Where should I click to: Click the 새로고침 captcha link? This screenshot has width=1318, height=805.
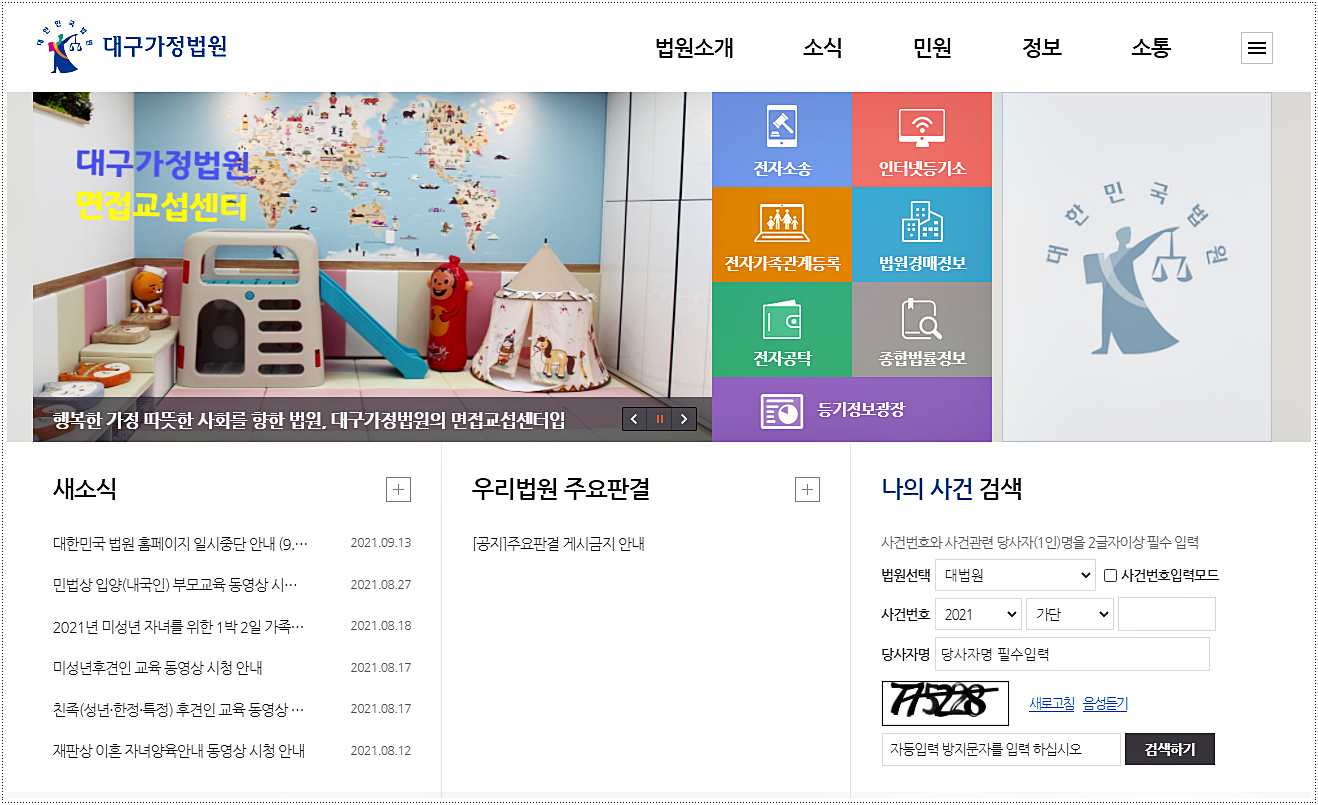[1052, 704]
